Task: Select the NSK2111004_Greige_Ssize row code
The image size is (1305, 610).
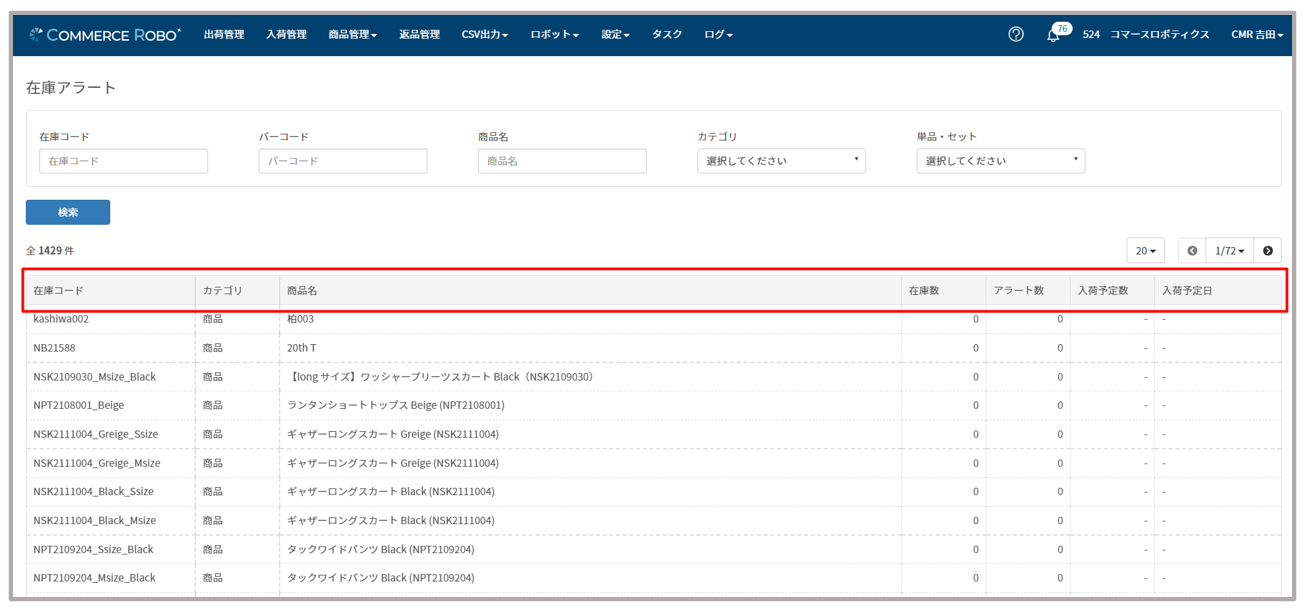Action: [x=96, y=434]
